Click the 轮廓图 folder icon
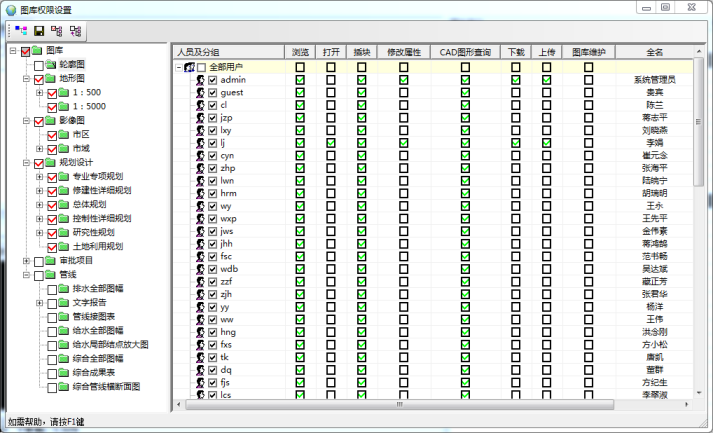 [49, 65]
